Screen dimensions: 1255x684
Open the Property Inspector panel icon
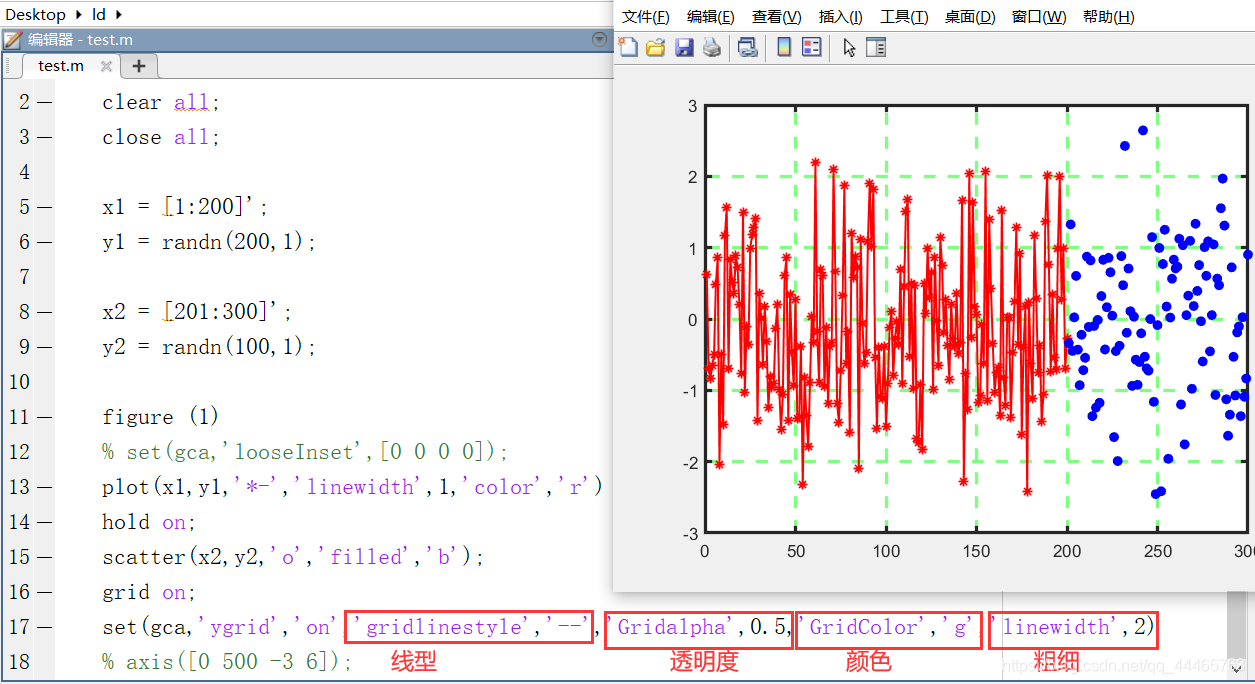point(876,47)
